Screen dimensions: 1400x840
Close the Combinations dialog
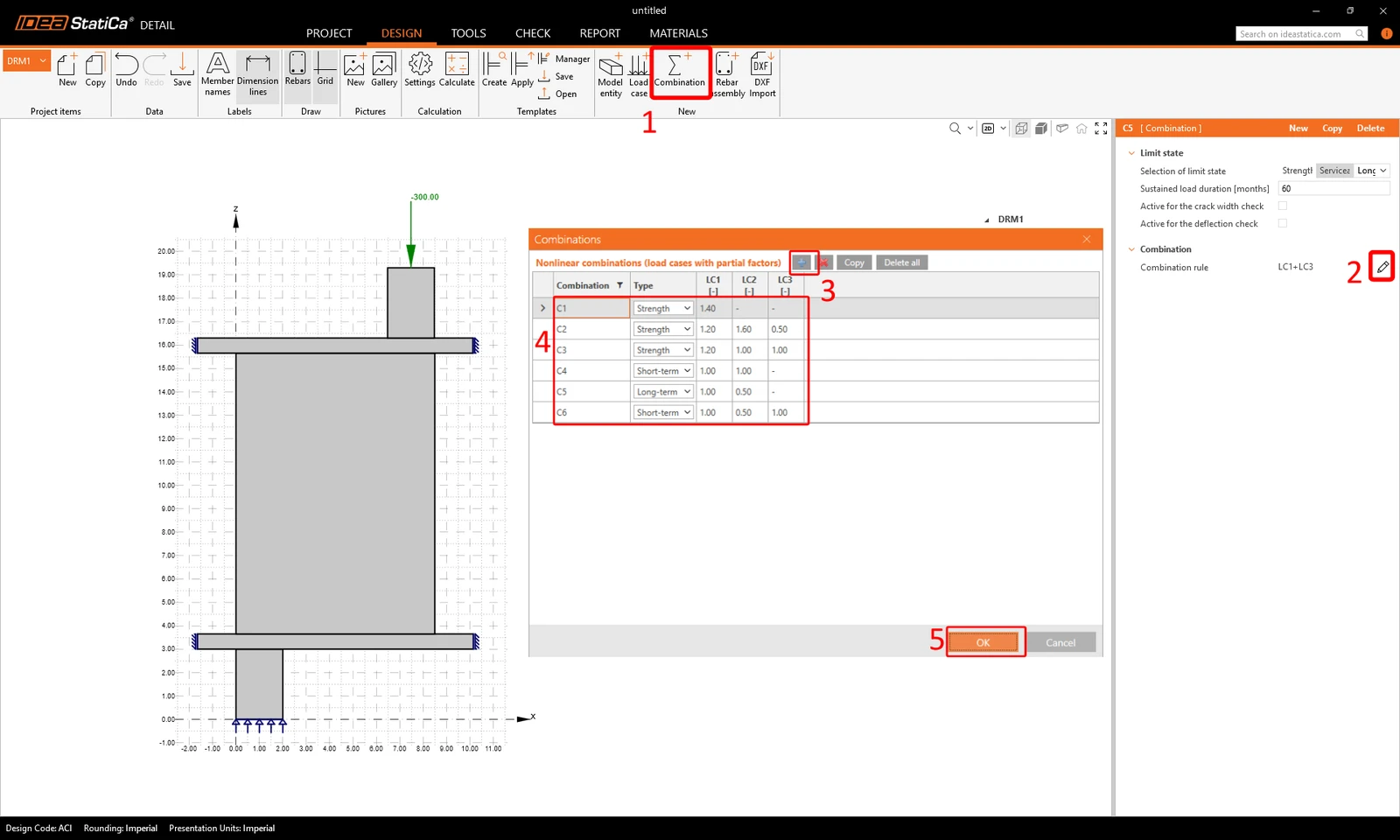pyautogui.click(x=1087, y=239)
